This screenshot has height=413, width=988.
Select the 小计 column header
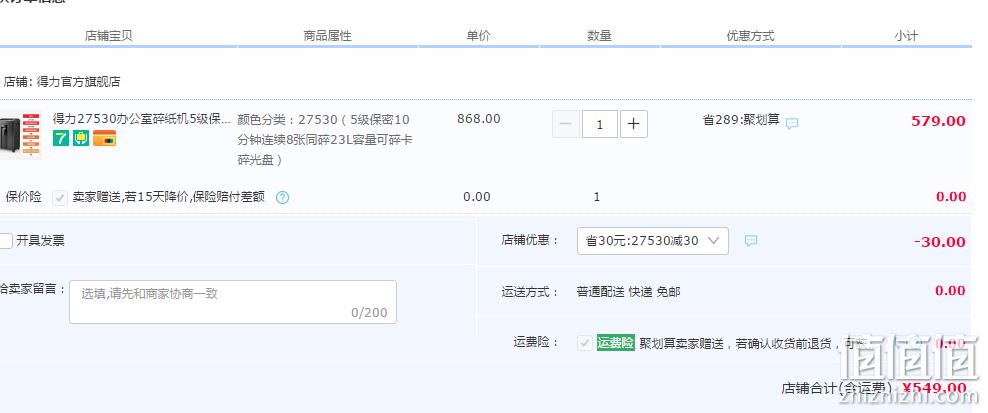click(x=906, y=36)
